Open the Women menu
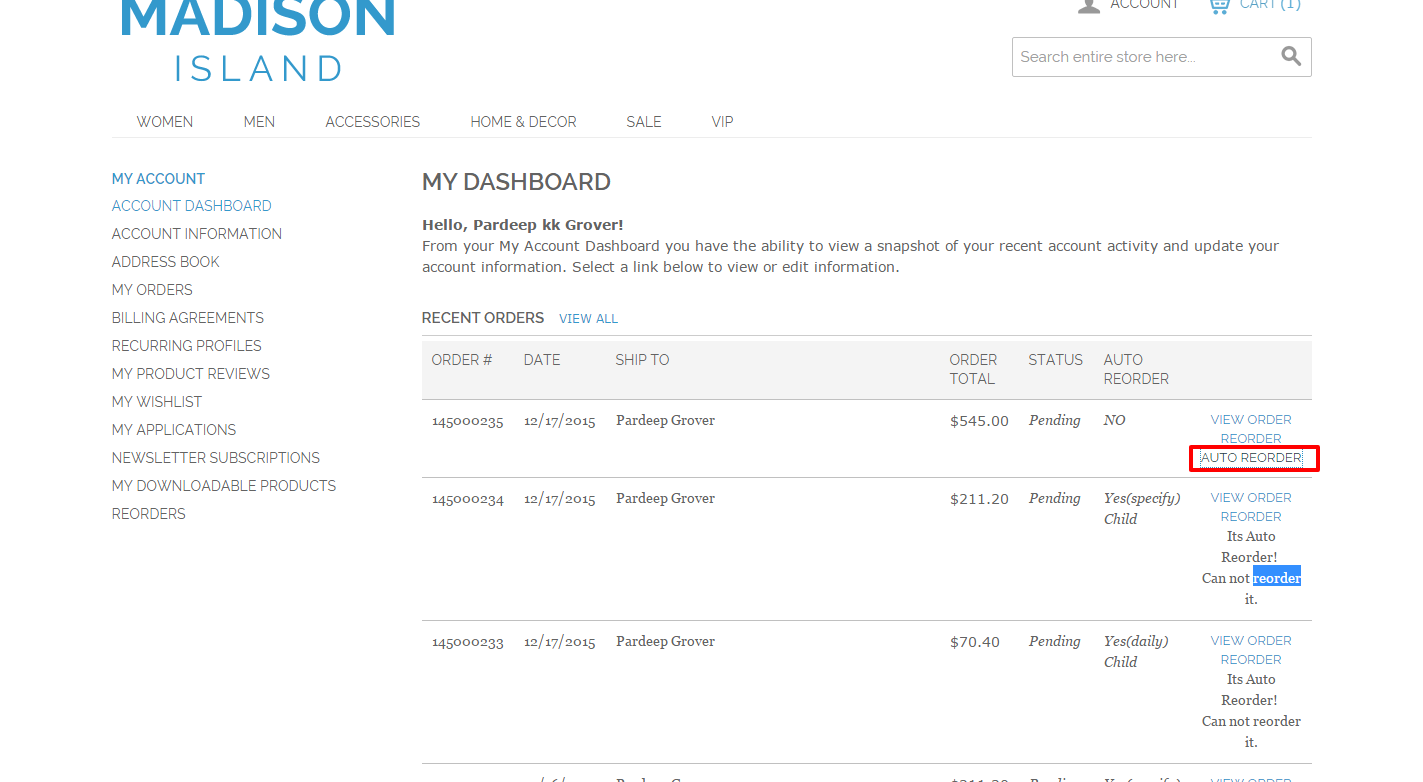Viewport: 1423px width, 782px height. click(x=165, y=122)
